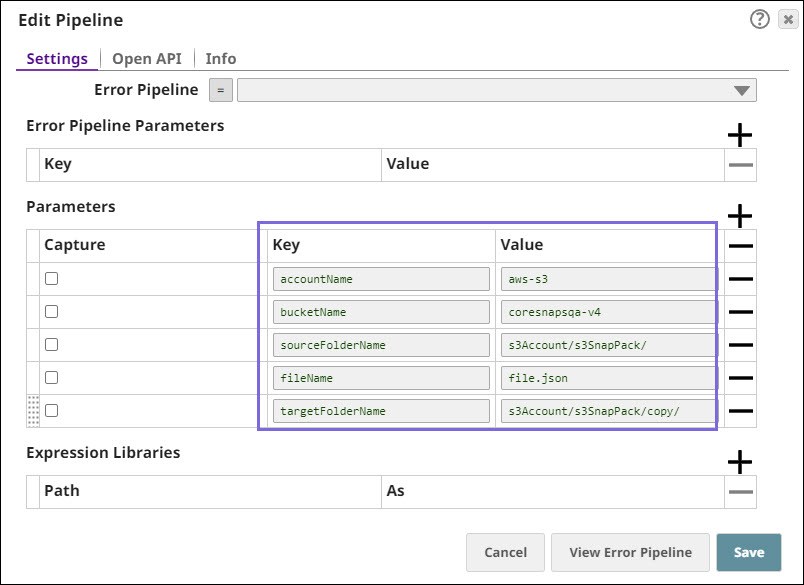
Task: Enable Capture for accountName parameter
Action: [52, 279]
